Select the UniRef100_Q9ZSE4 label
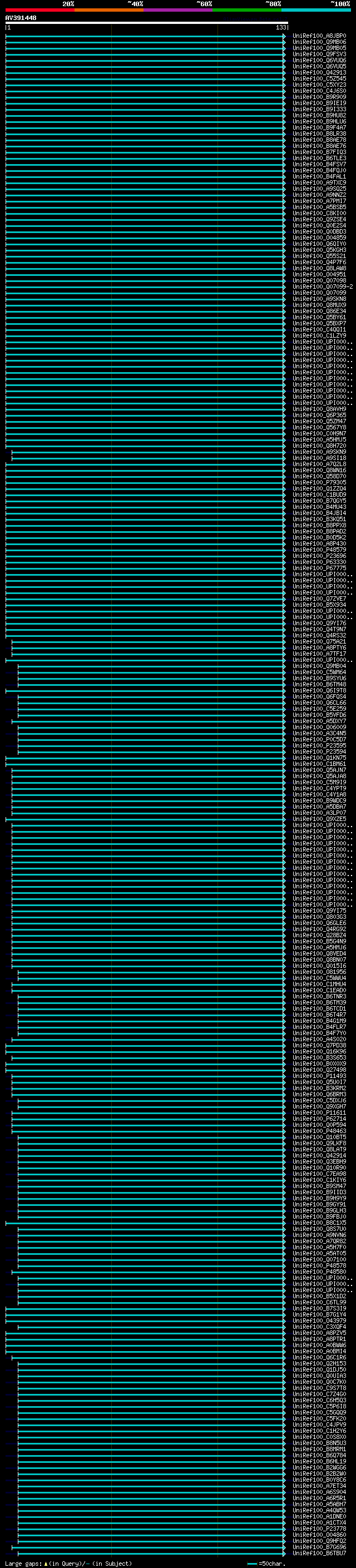This screenshot has width=356, height=1568. [319, 219]
